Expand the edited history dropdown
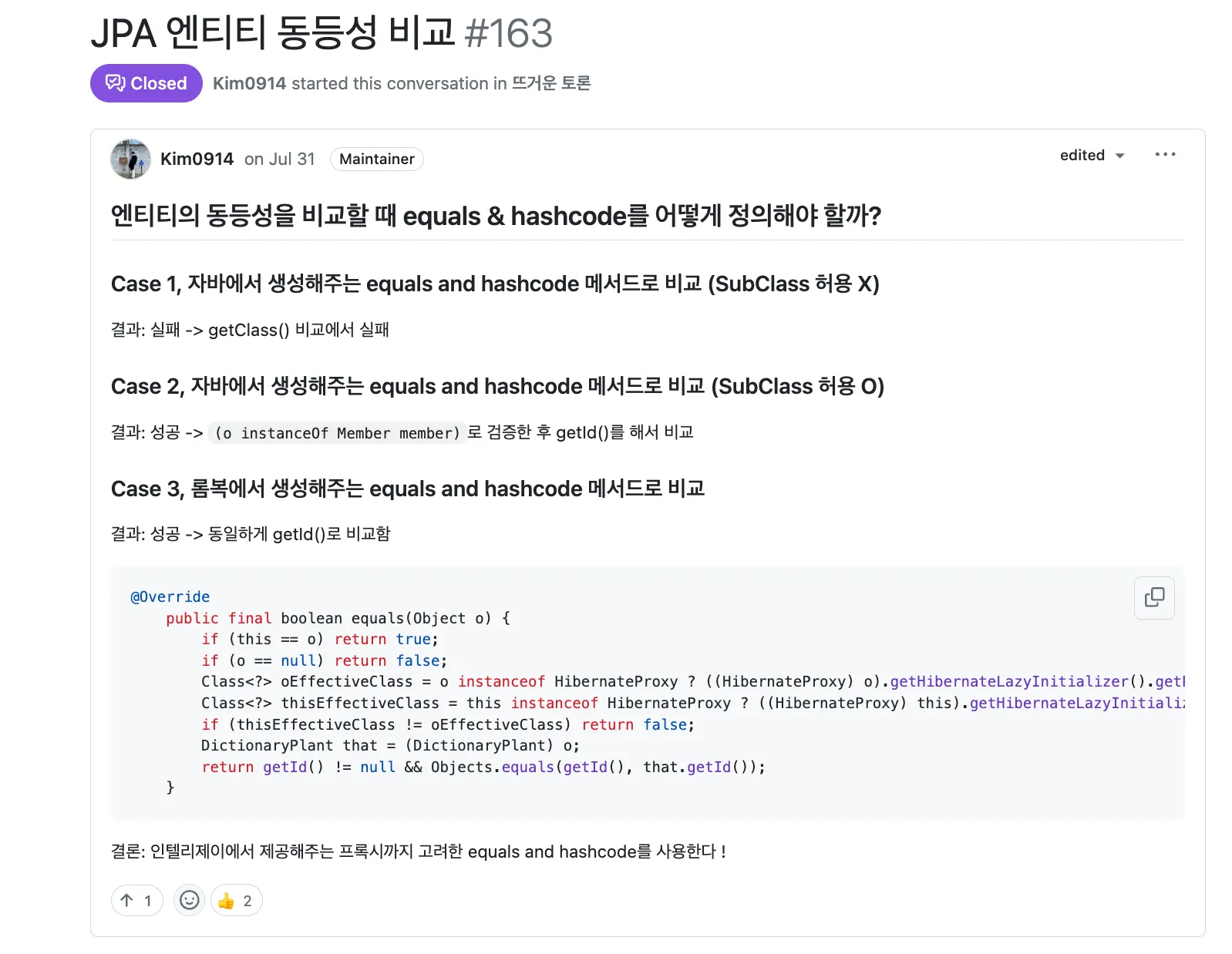 pos(1092,156)
